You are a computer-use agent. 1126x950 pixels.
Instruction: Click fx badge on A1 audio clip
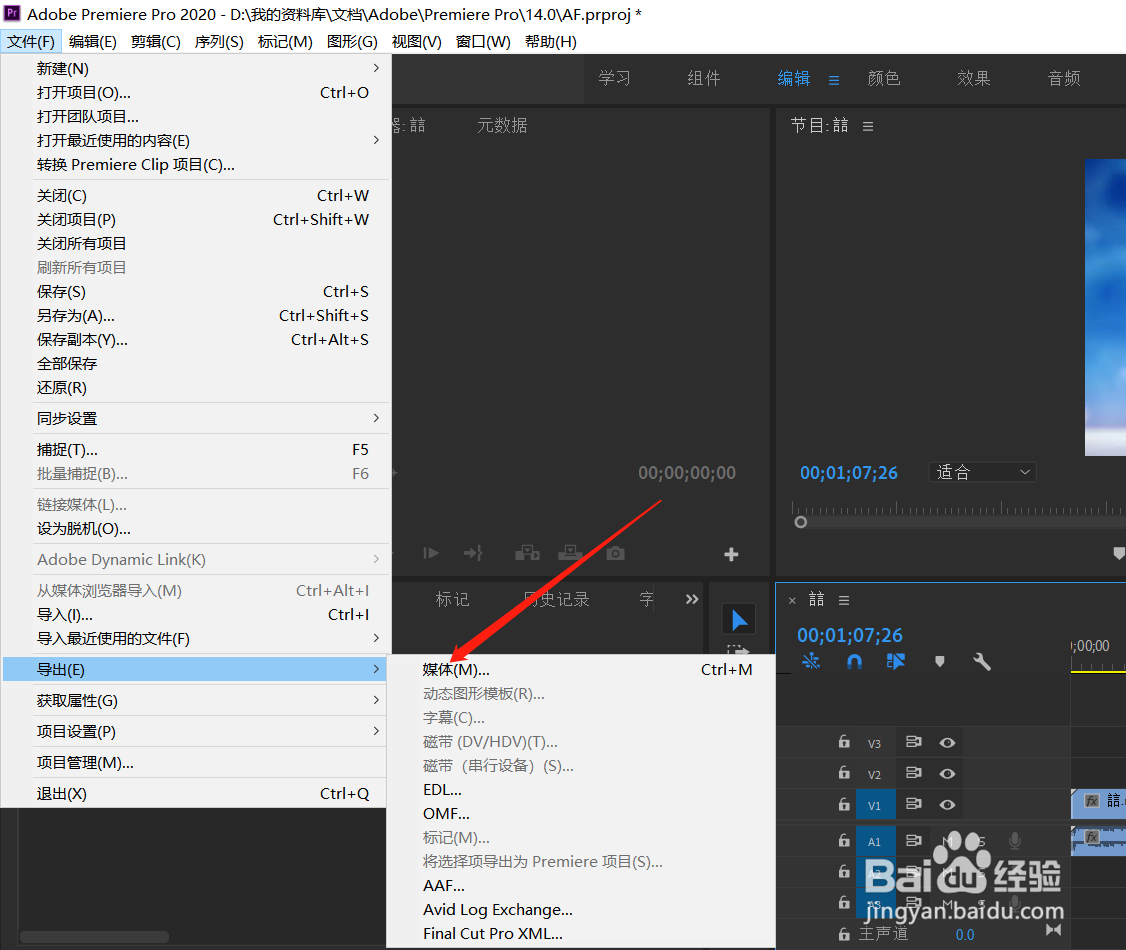tap(1092, 837)
